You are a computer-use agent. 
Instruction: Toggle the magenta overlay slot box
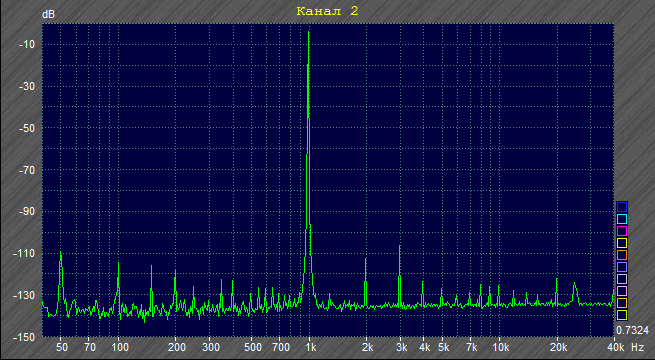[622, 231]
